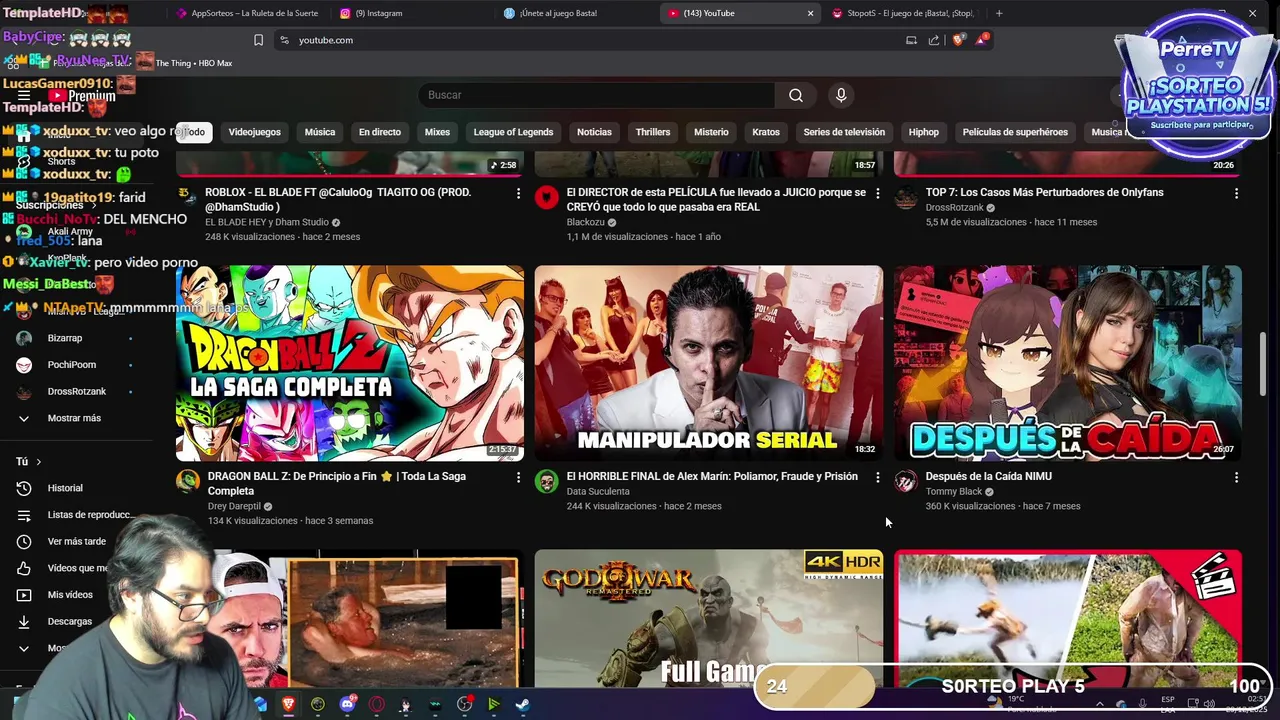Open options menu for TOP 7 Onlyfans video
The width and height of the screenshot is (1280, 720).
pyautogui.click(x=1236, y=193)
